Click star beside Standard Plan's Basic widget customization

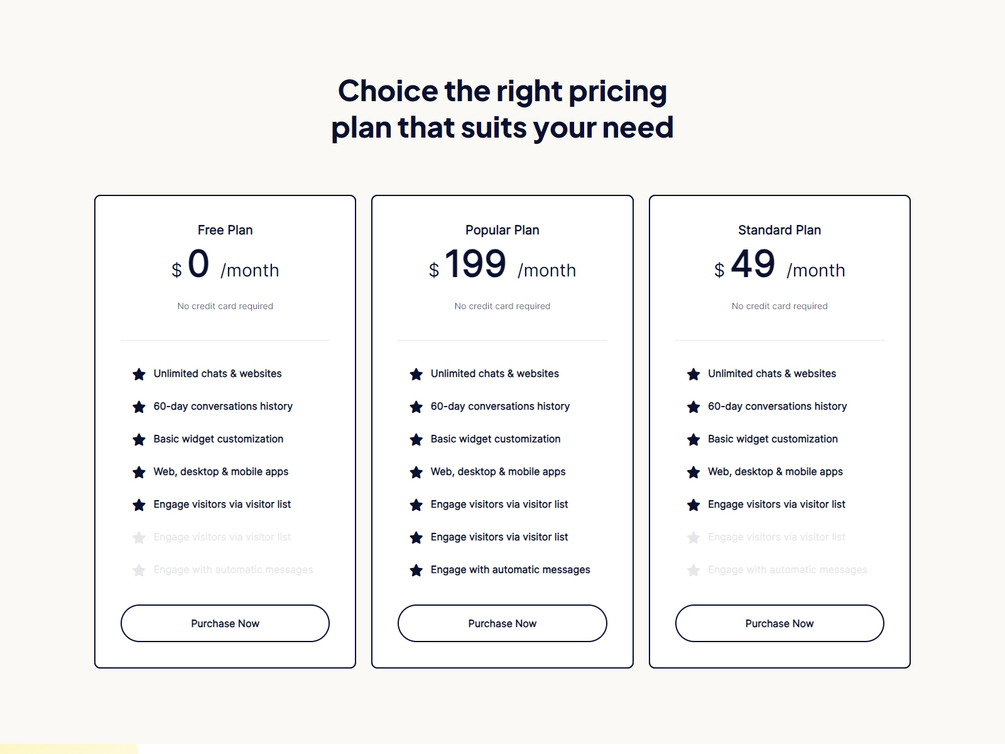[693, 440]
